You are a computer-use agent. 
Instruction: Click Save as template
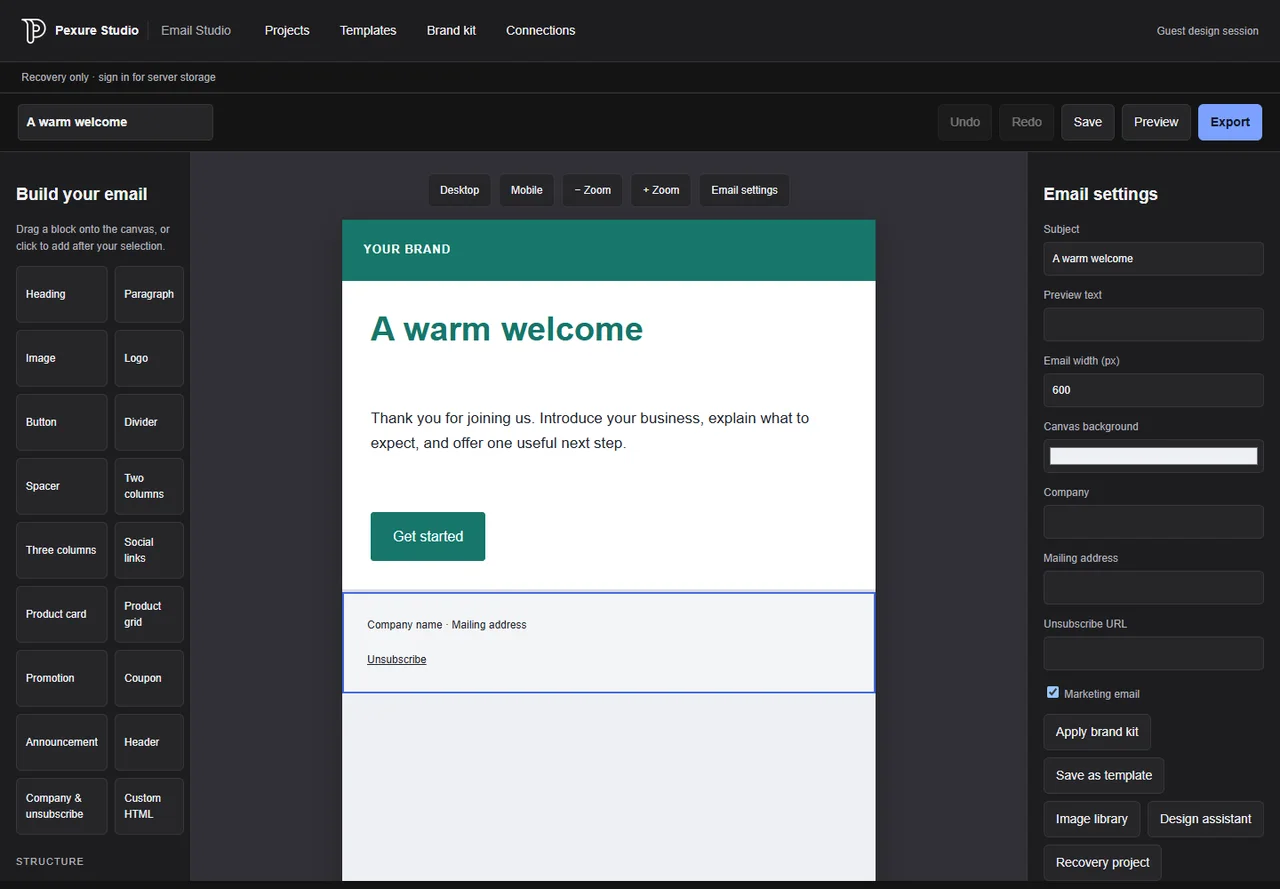[1104, 775]
